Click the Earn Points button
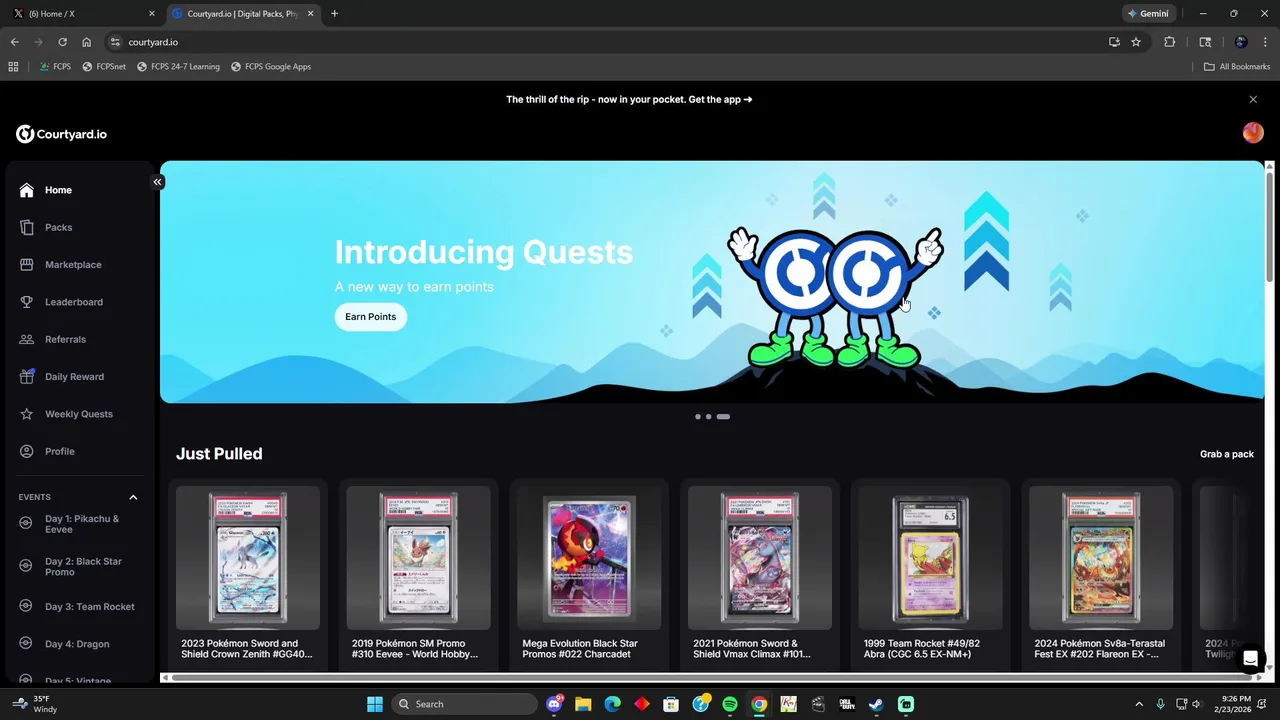The width and height of the screenshot is (1280, 720). [371, 317]
